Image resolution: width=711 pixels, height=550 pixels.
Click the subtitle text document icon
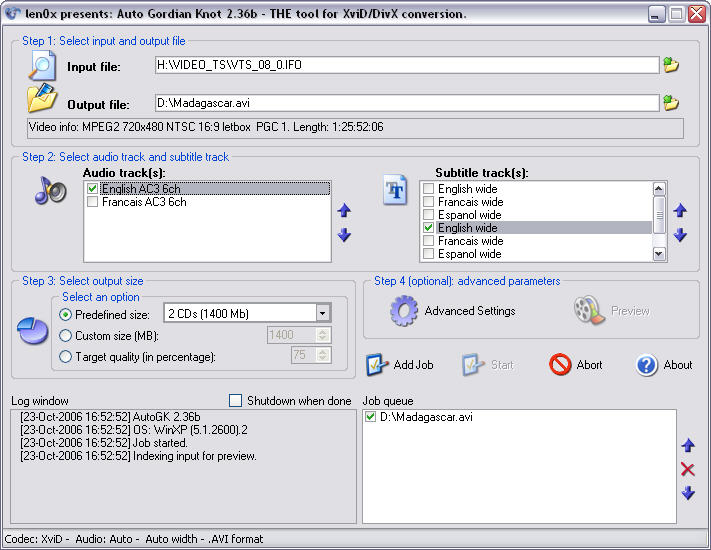[395, 190]
